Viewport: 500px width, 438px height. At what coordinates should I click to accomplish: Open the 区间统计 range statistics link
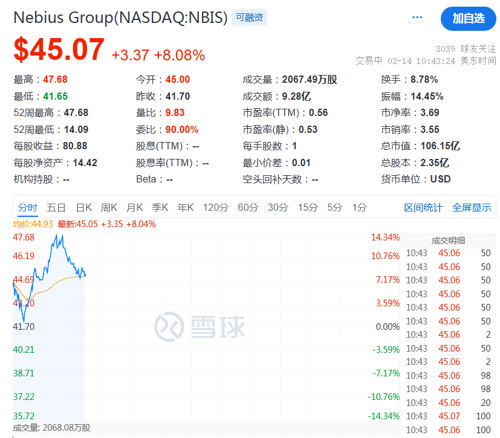[x=423, y=208]
